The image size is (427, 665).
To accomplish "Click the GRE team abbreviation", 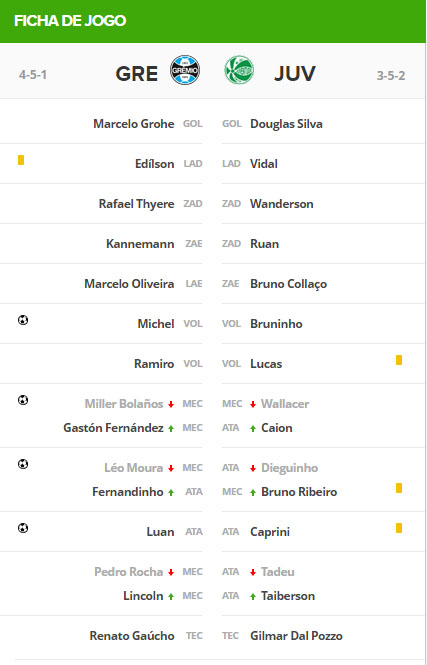I will click(137, 74).
